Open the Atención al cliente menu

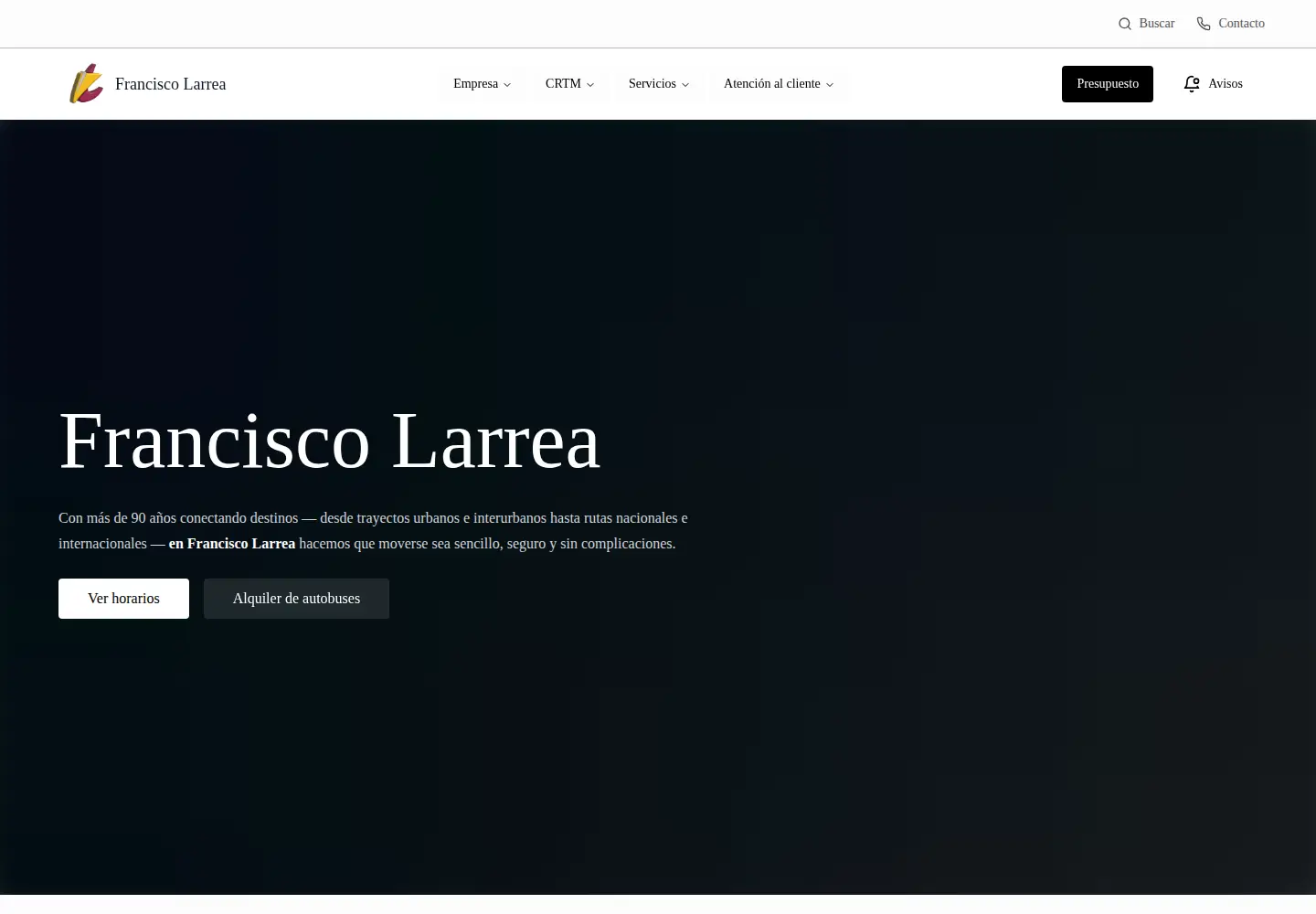click(779, 84)
